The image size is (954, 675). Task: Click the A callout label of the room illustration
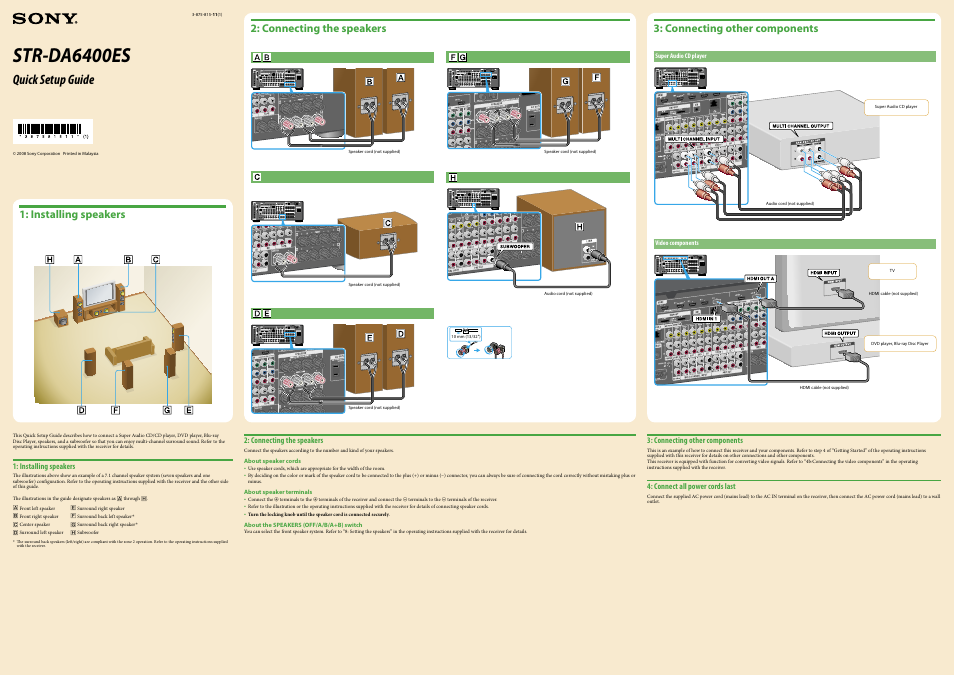click(x=78, y=260)
